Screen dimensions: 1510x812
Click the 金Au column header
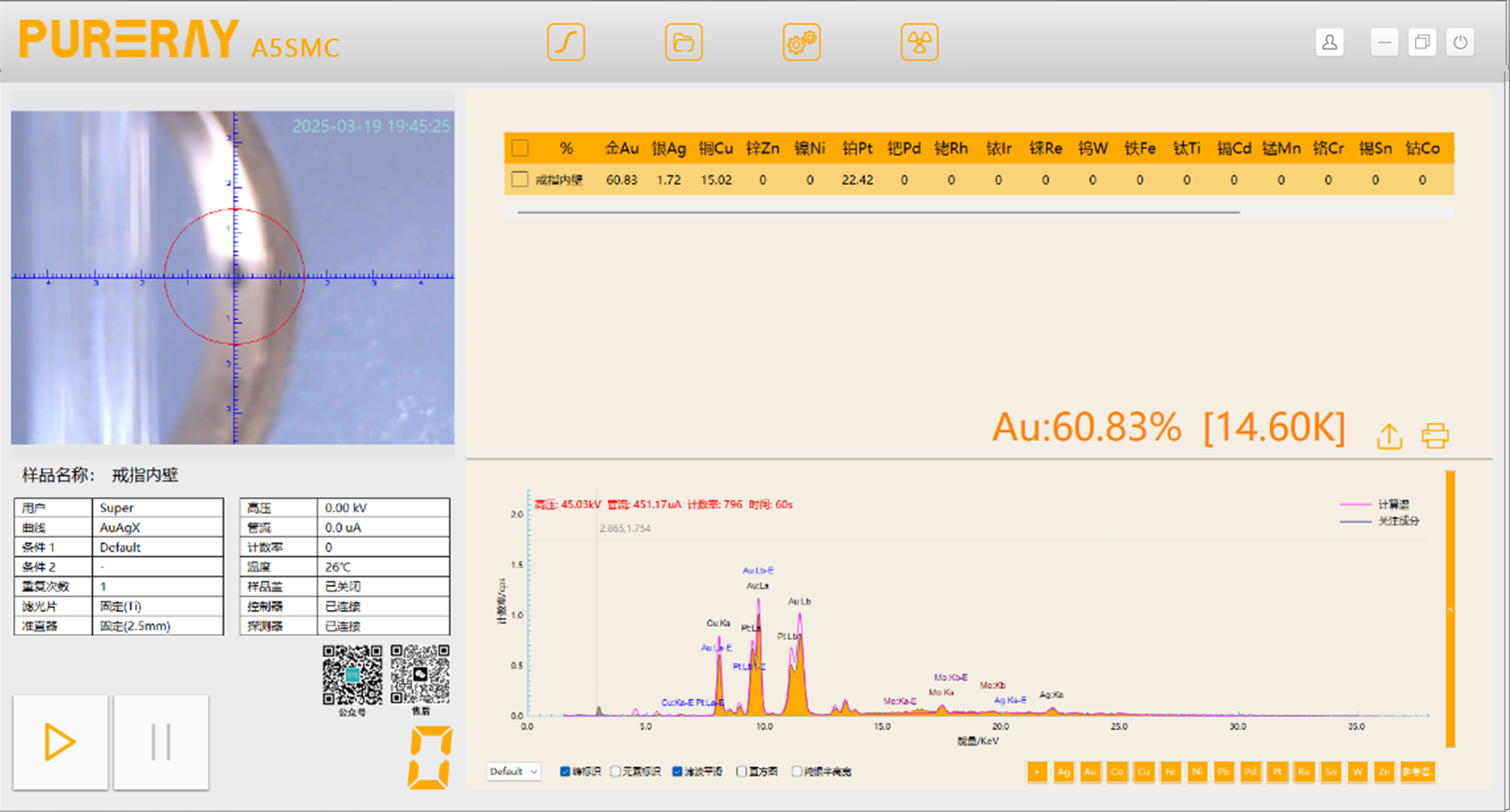click(x=621, y=148)
